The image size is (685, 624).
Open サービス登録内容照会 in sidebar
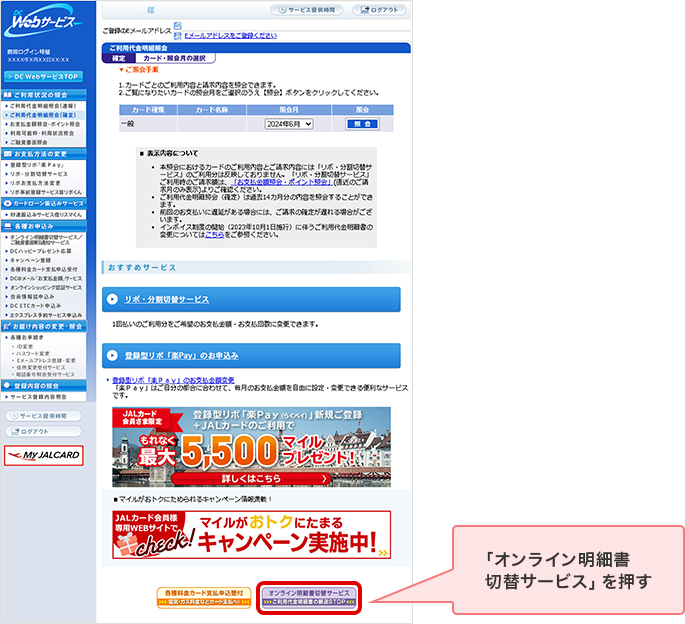coord(38,397)
